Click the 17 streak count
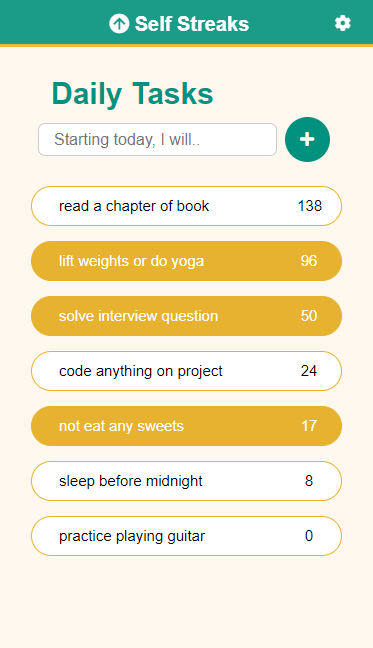The image size is (373, 648). tap(309, 426)
